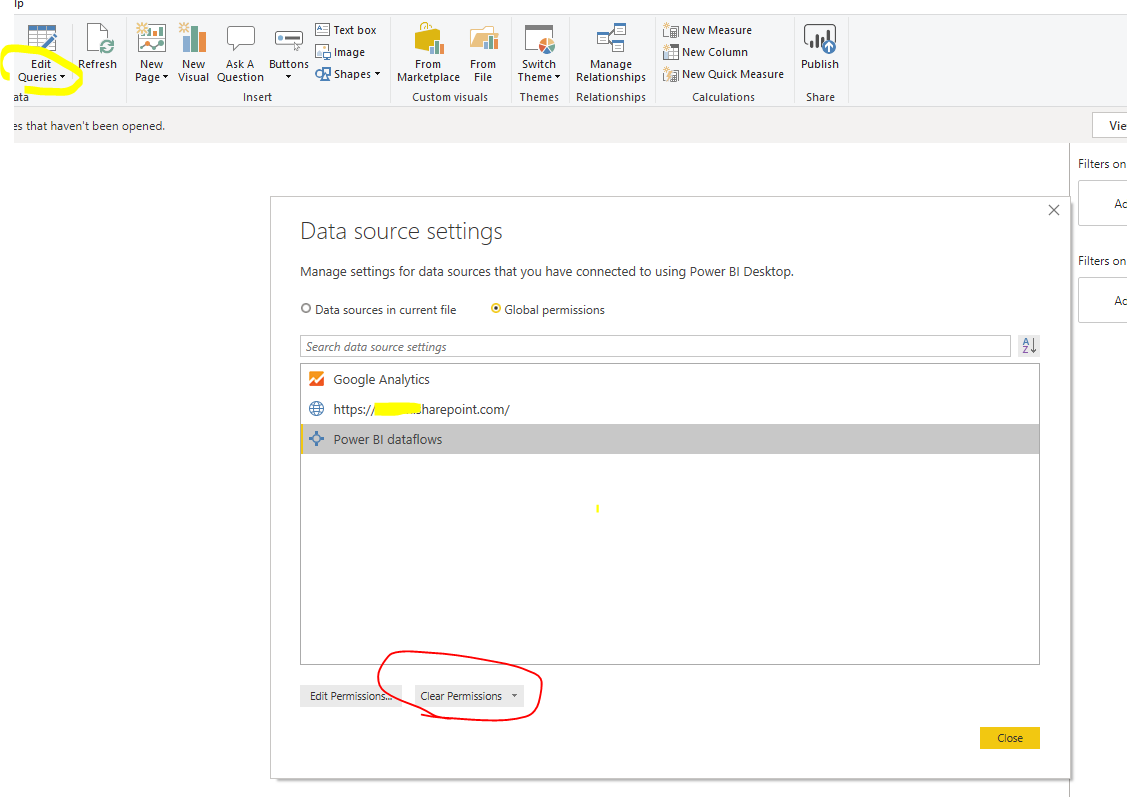
Task: Select Global permissions radio button
Action: pyautogui.click(x=496, y=308)
